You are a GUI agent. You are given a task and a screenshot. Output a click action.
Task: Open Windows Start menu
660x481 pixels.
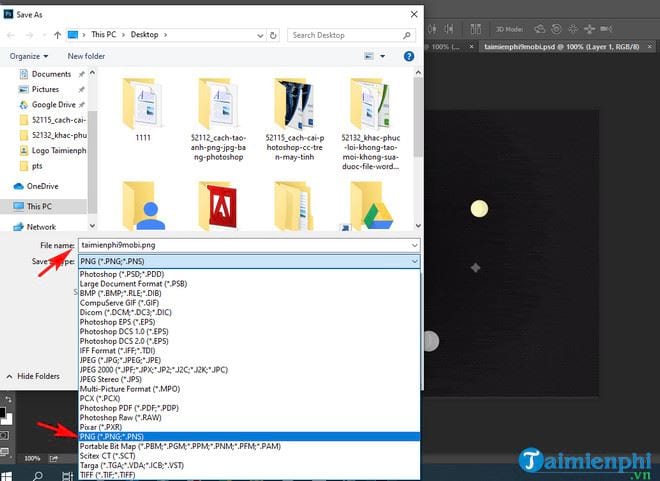point(6,476)
